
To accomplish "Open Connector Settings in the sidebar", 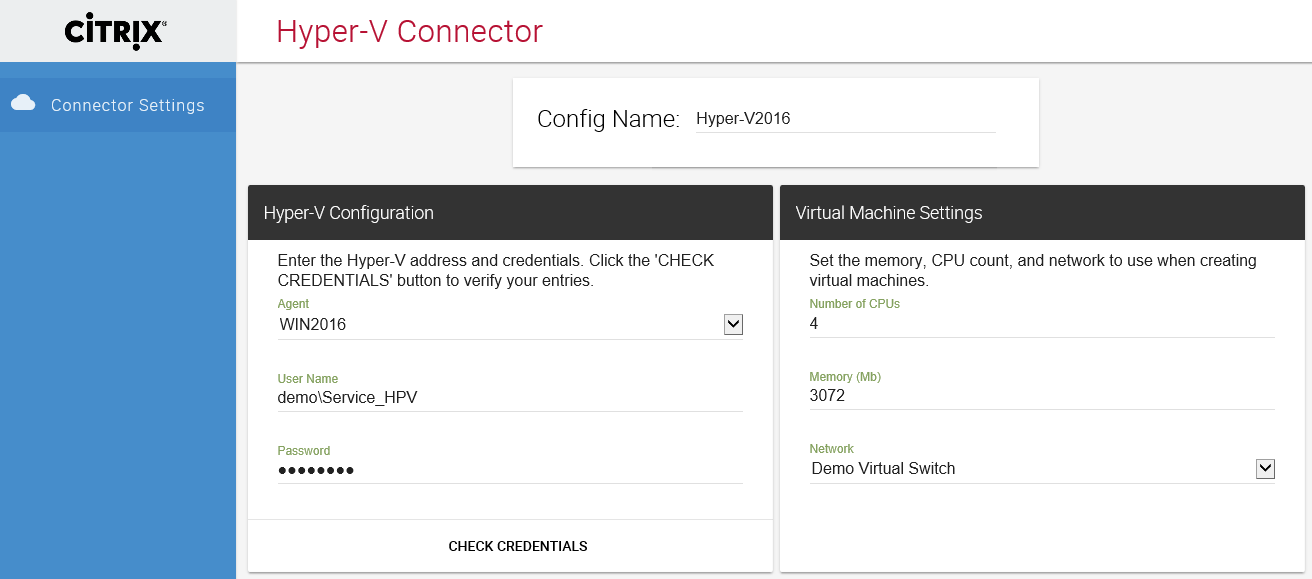I will click(x=127, y=105).
